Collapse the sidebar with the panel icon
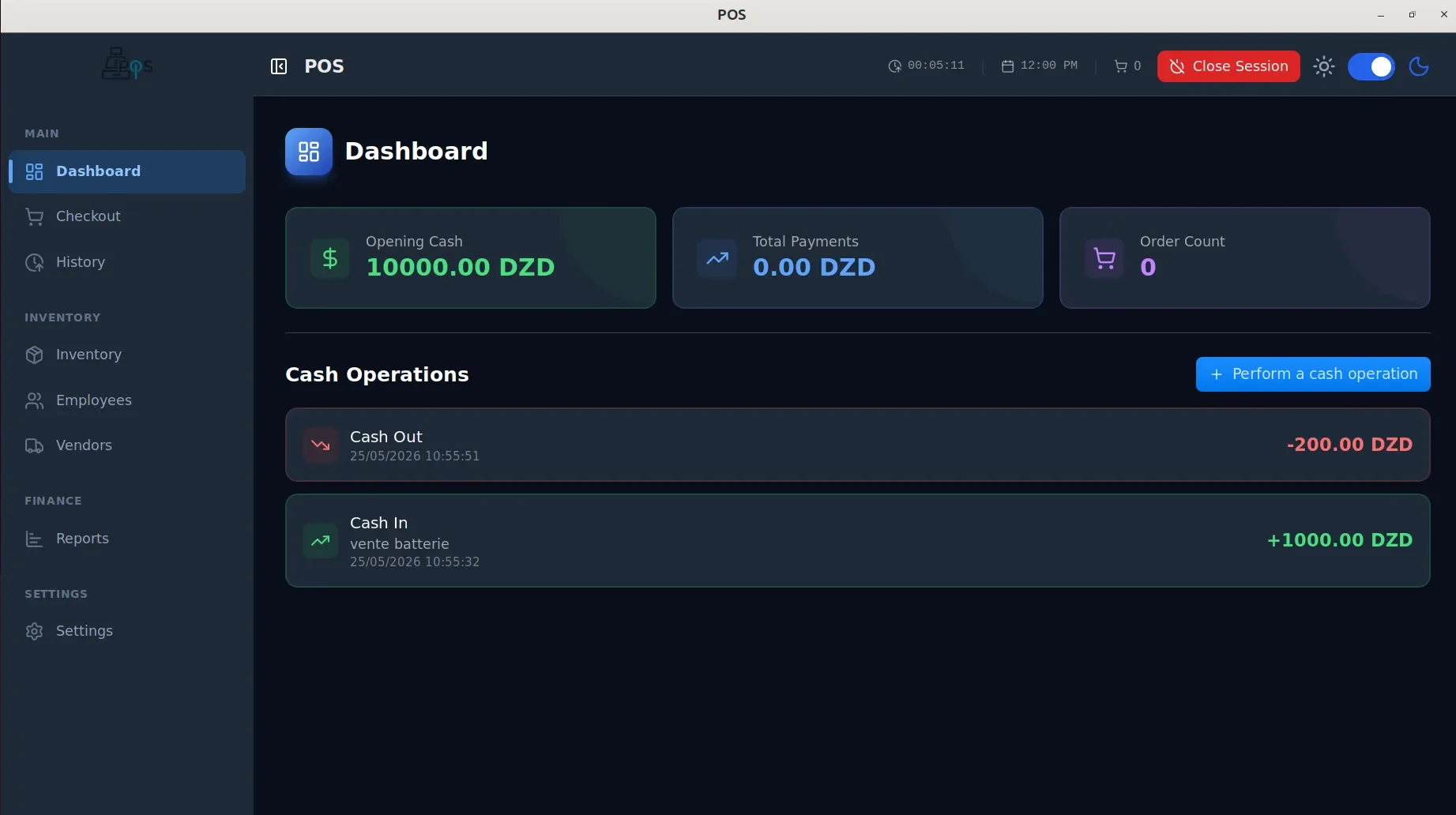This screenshot has width=1456, height=815. coord(278,66)
